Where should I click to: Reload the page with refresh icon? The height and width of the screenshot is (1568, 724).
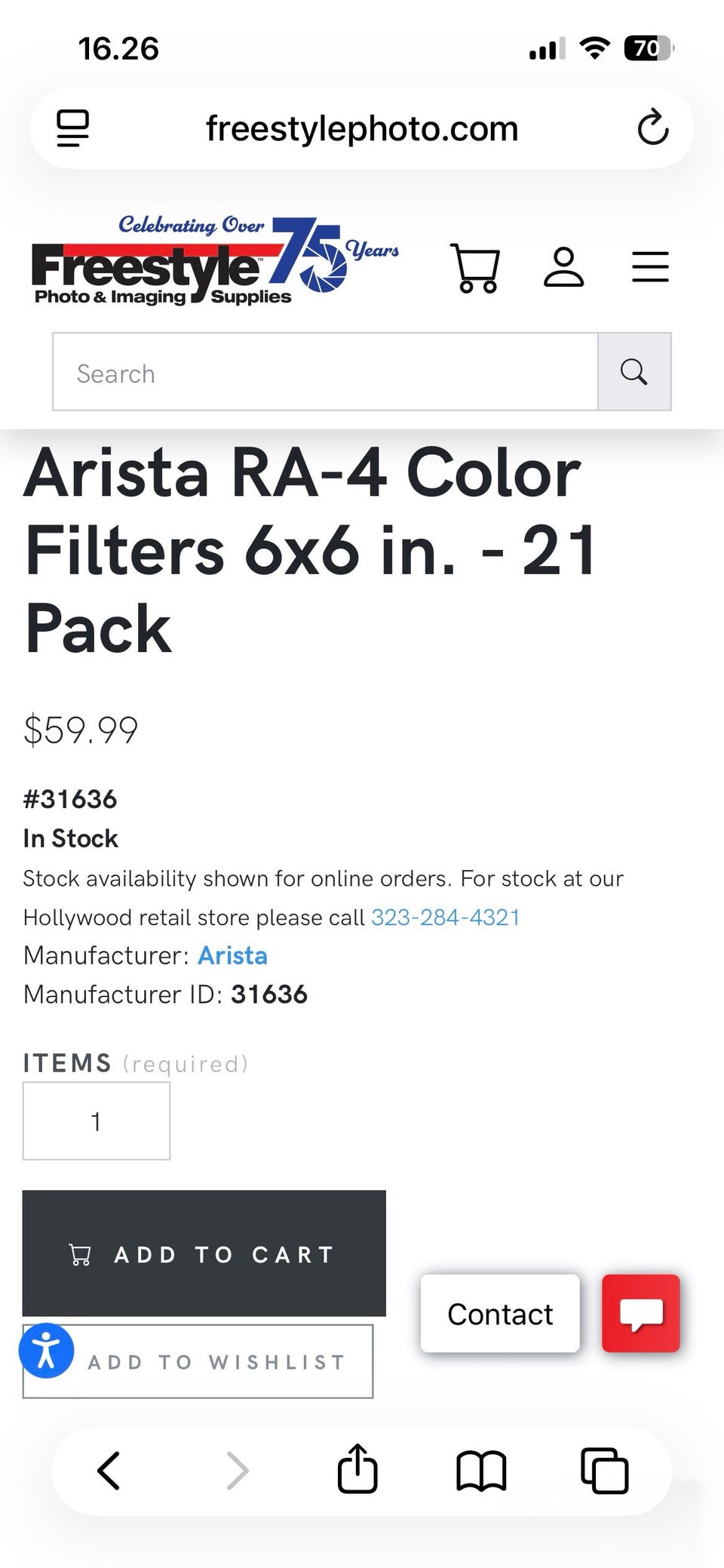pos(652,128)
